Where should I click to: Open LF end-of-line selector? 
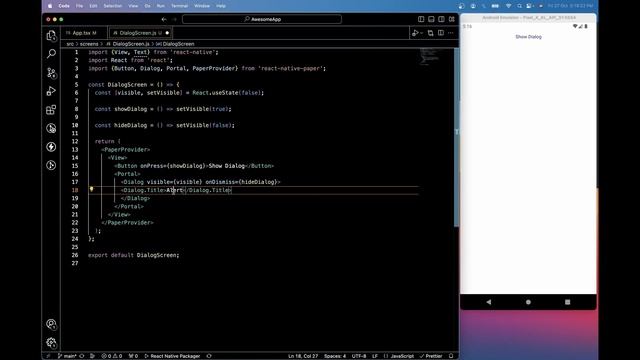(375, 356)
